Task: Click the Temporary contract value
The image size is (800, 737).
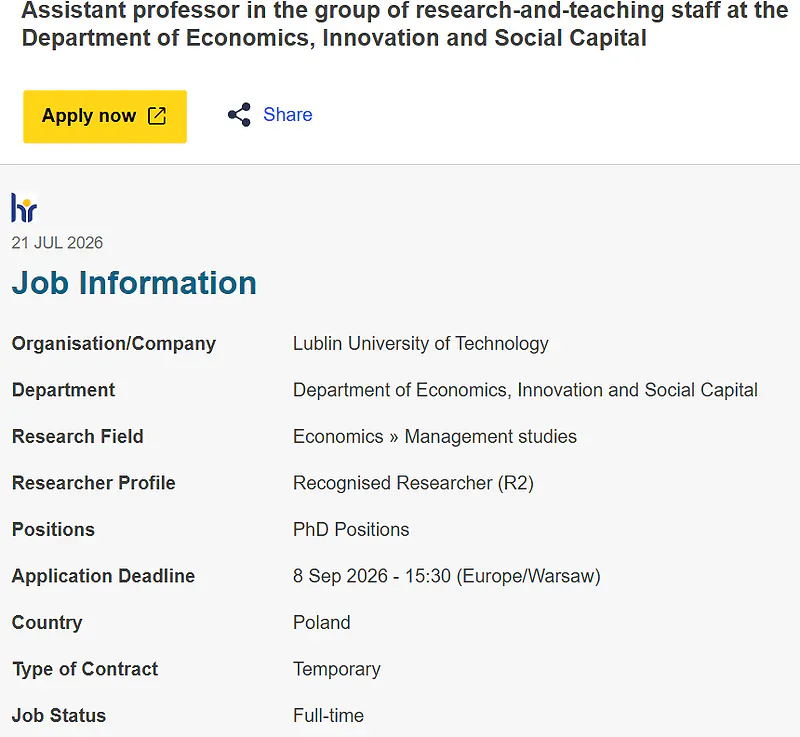Action: [337, 669]
